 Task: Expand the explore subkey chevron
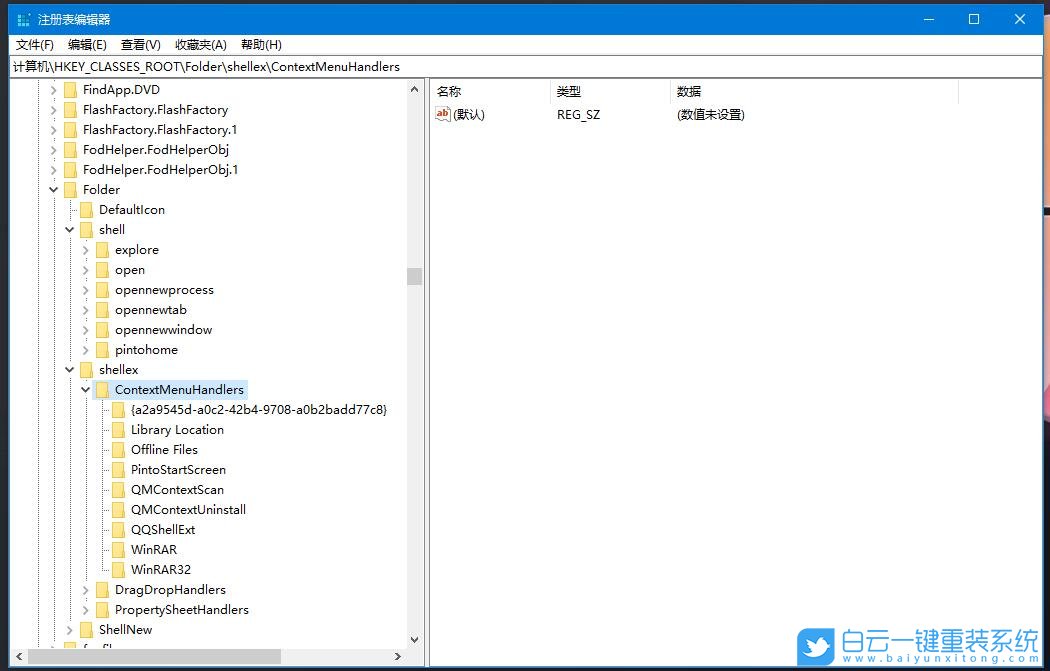85,249
